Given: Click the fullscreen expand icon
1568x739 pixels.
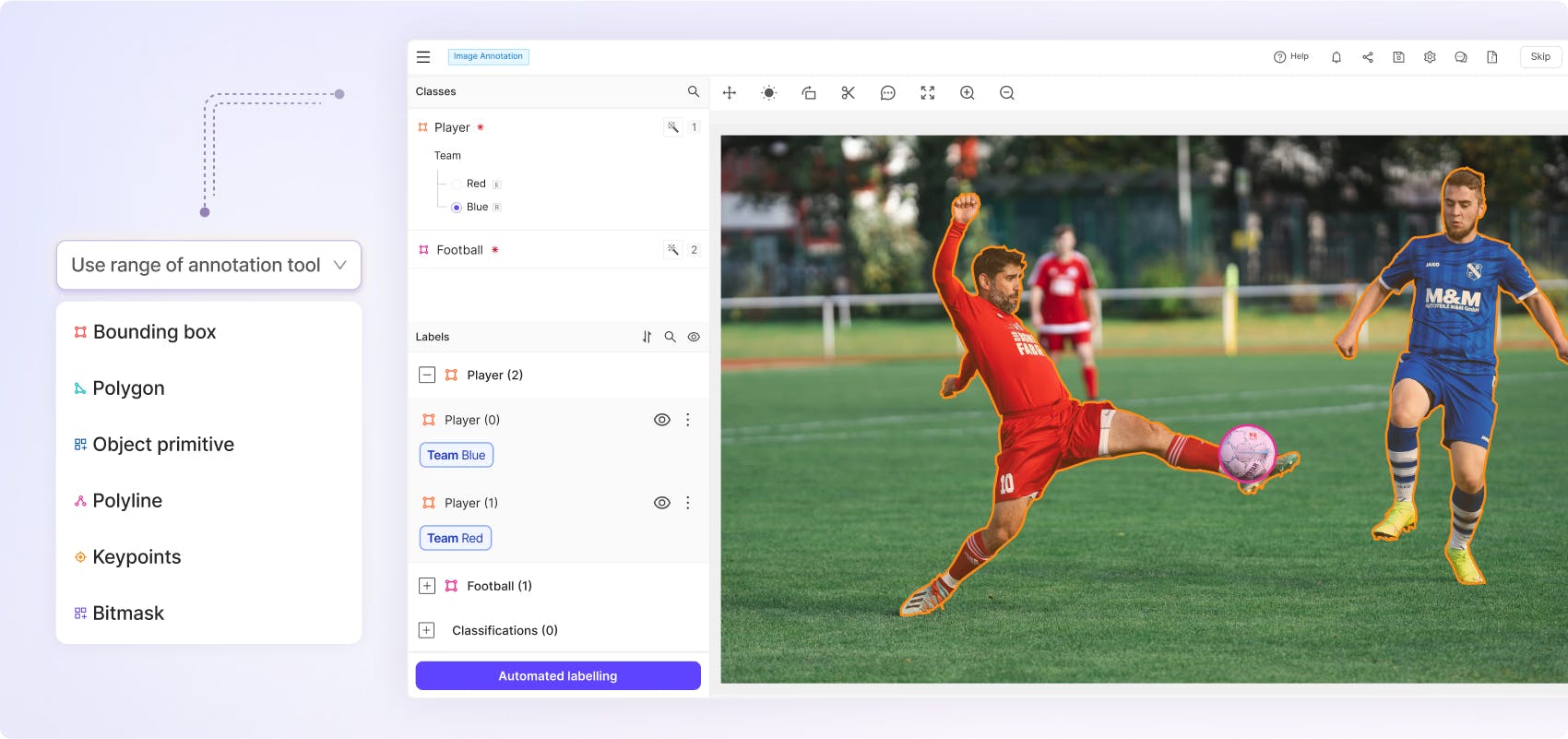Looking at the screenshot, I should (927, 92).
